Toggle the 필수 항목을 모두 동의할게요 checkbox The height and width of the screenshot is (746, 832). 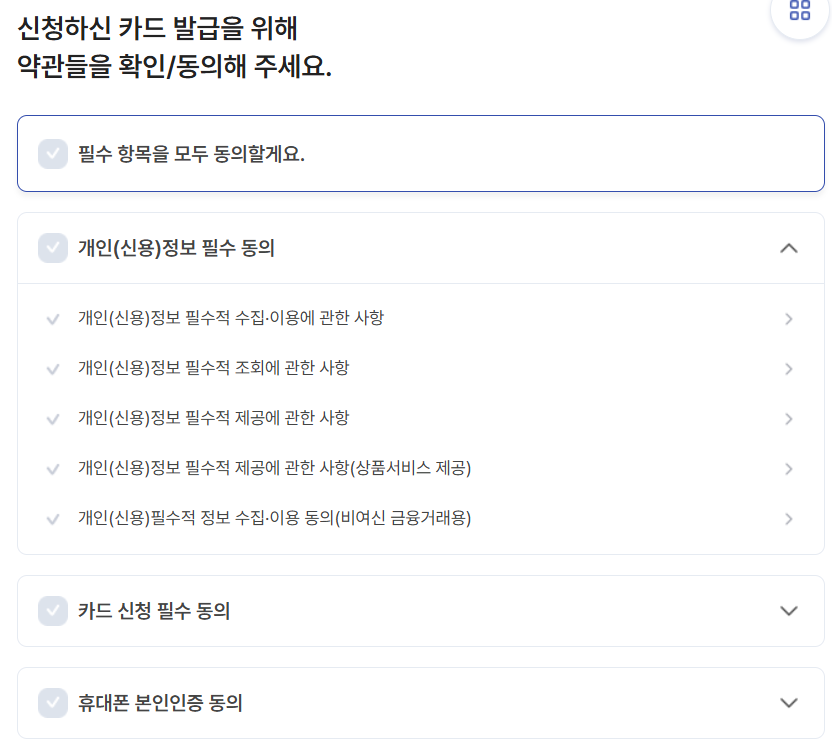[52, 153]
